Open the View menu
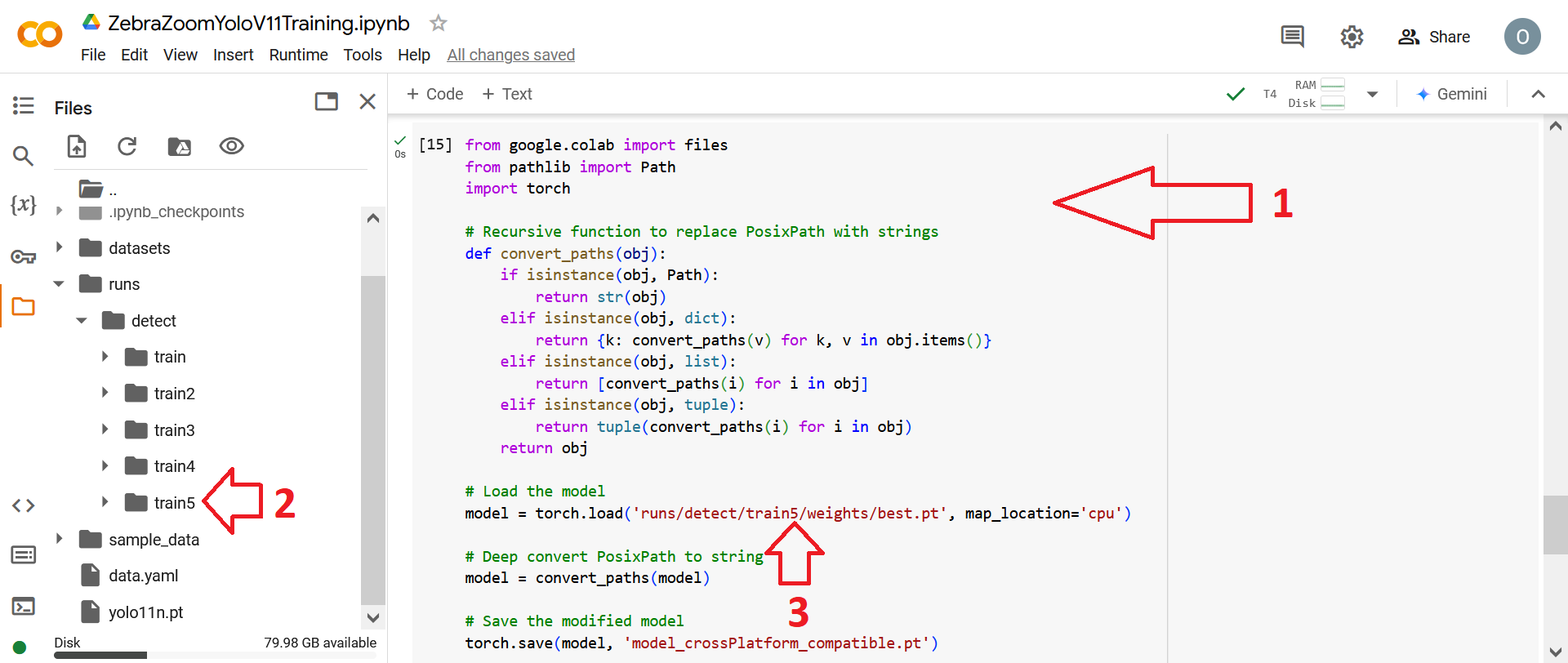Screen dimensions: 1568x663 [x=180, y=55]
